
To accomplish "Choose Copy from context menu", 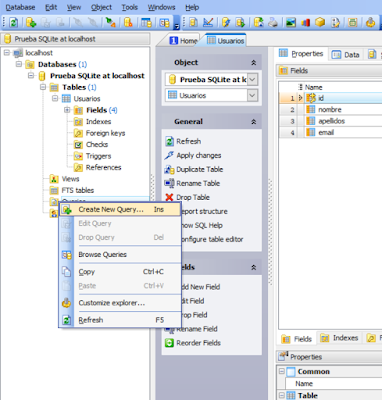I will click(x=120, y=272).
